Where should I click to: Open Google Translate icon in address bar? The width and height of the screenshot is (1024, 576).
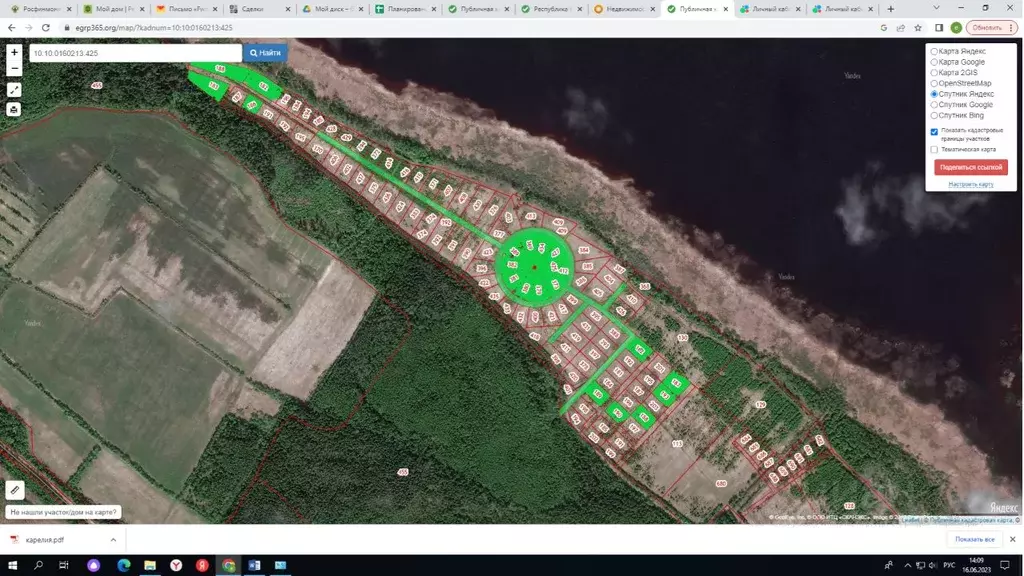pyautogui.click(x=884, y=27)
